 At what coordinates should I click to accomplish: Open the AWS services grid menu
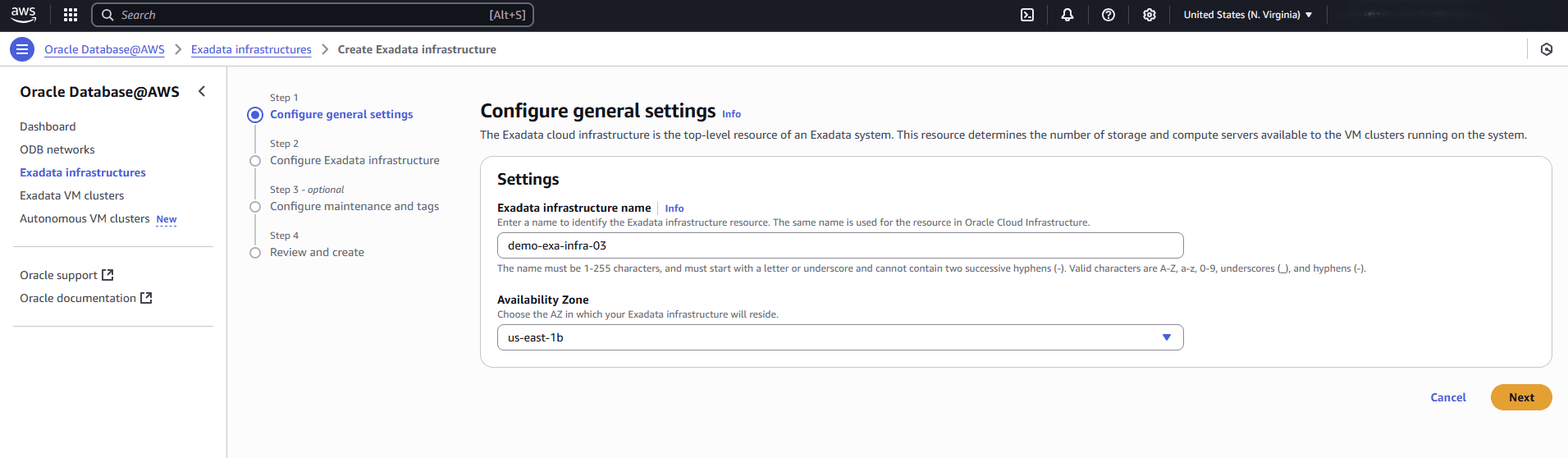click(71, 15)
